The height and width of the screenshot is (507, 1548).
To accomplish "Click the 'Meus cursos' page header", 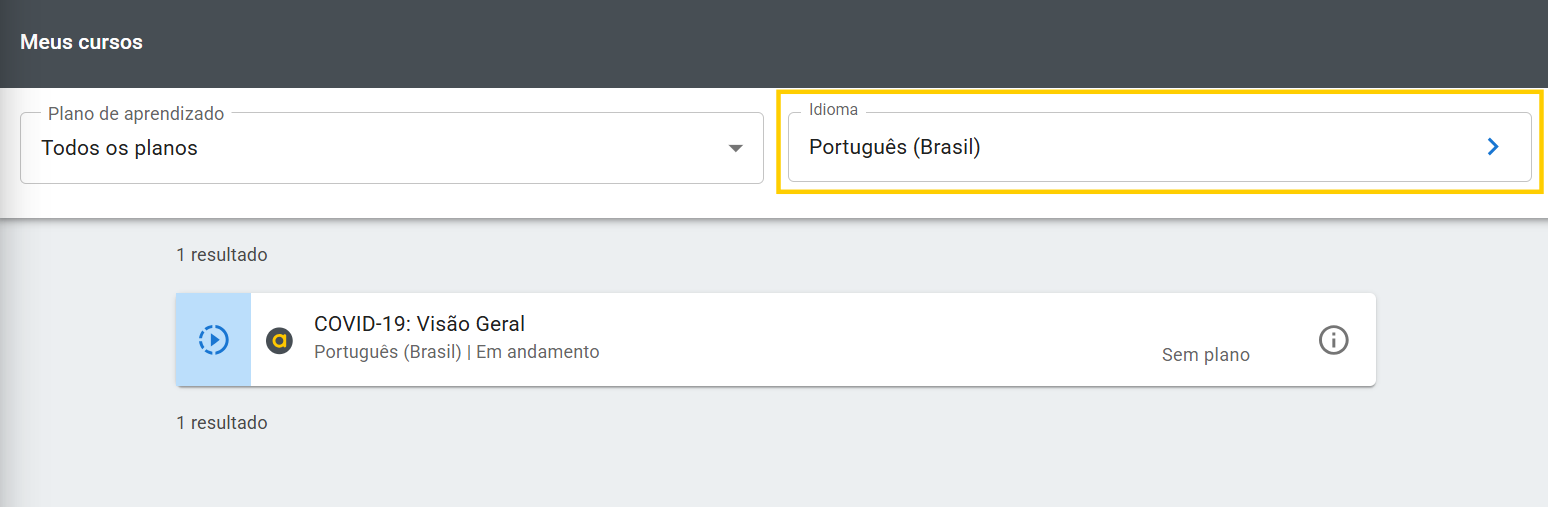I will click(x=81, y=42).
